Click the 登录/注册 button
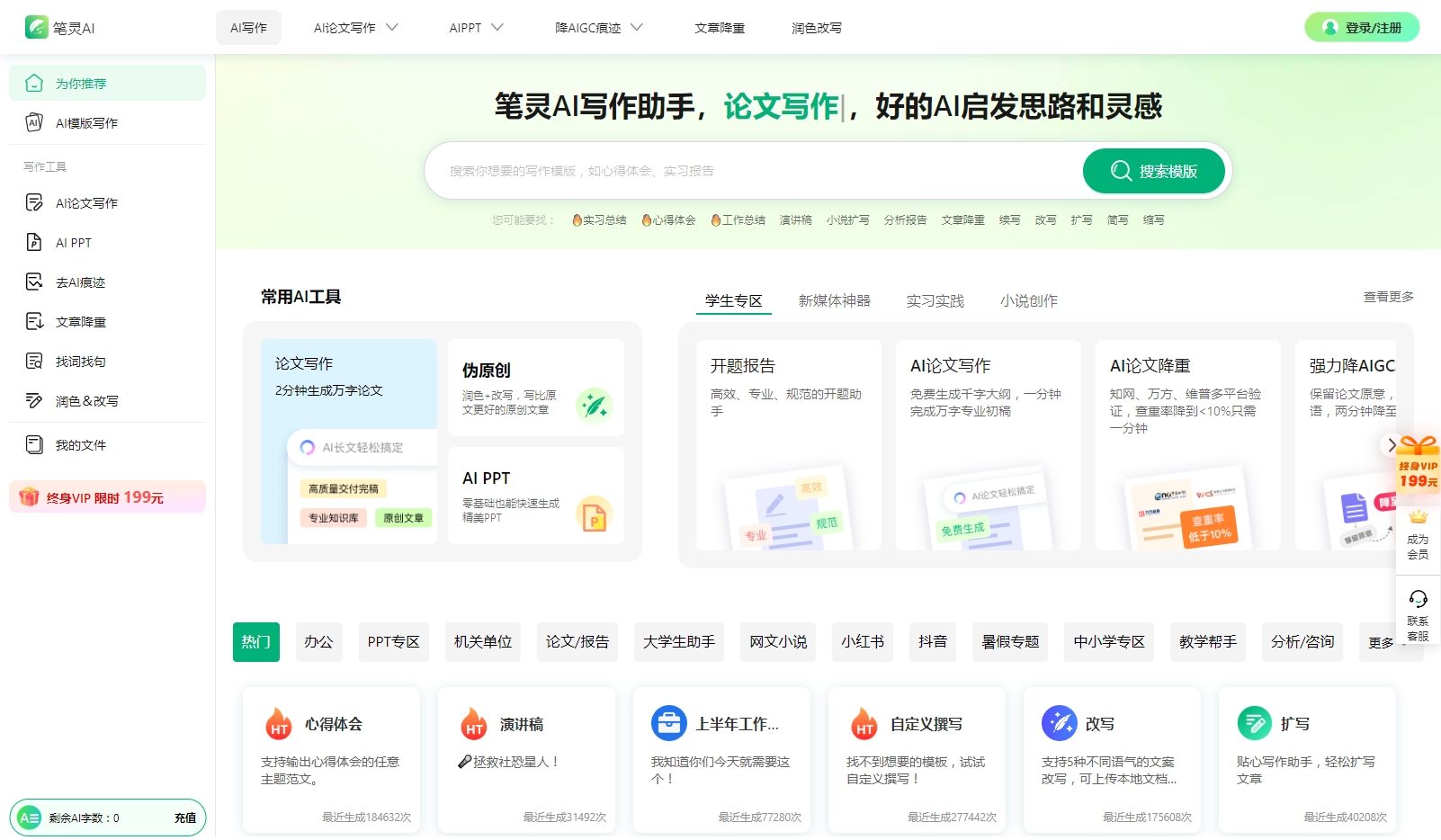 tap(1362, 28)
